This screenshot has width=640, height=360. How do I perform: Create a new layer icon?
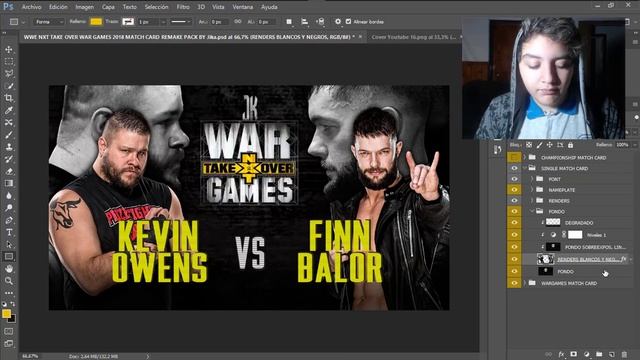click(612, 354)
